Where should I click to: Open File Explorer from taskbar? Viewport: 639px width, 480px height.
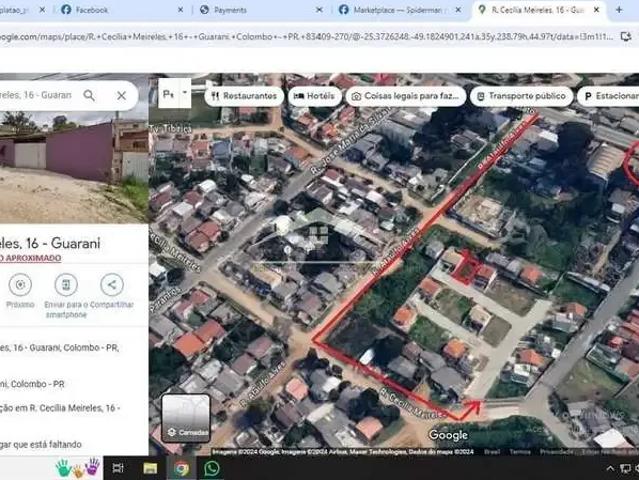tap(150, 468)
